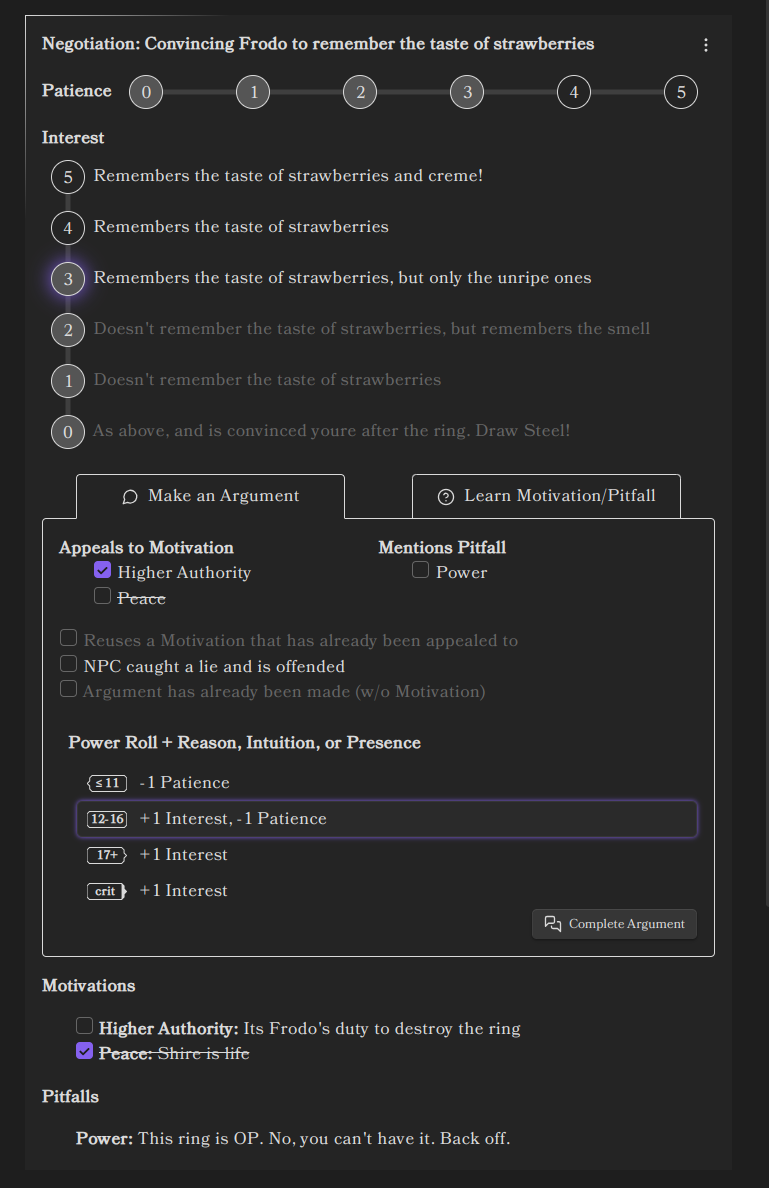Select the ≤11 roll result badge
Image resolution: width=769 pixels, height=1188 pixels.
107,783
